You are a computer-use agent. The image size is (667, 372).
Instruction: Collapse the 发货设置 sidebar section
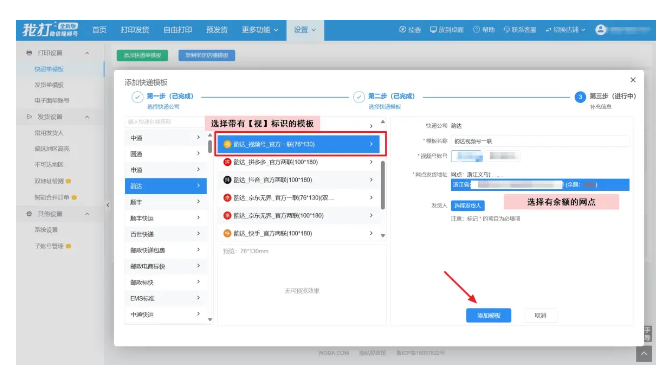87,117
